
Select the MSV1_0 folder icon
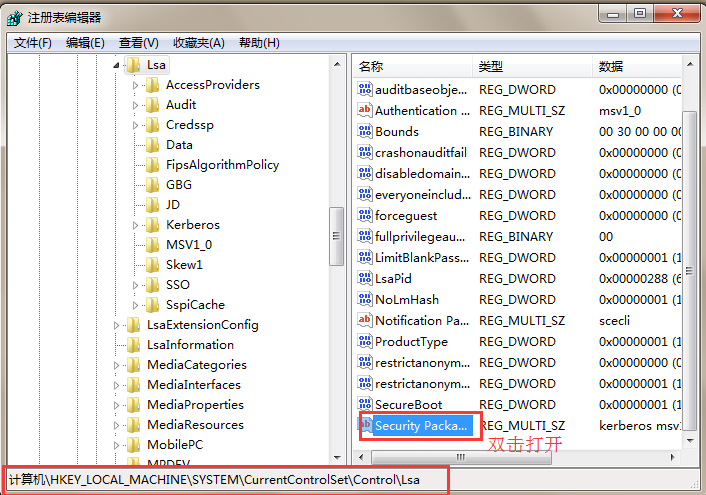pos(153,245)
